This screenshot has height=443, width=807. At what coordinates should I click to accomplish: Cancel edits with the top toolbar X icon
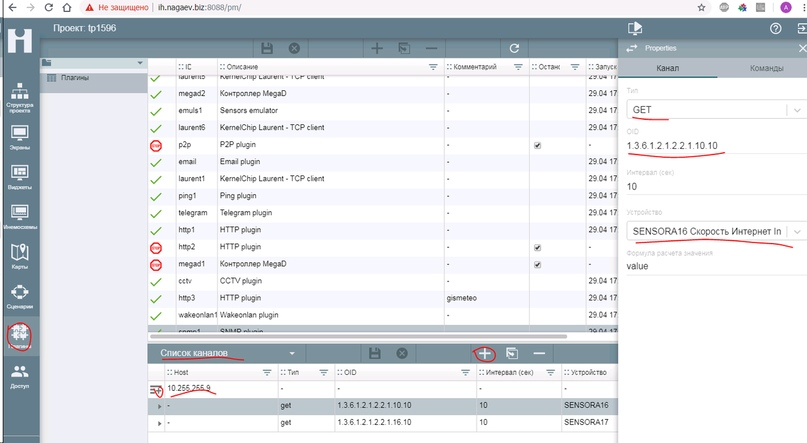[294, 48]
